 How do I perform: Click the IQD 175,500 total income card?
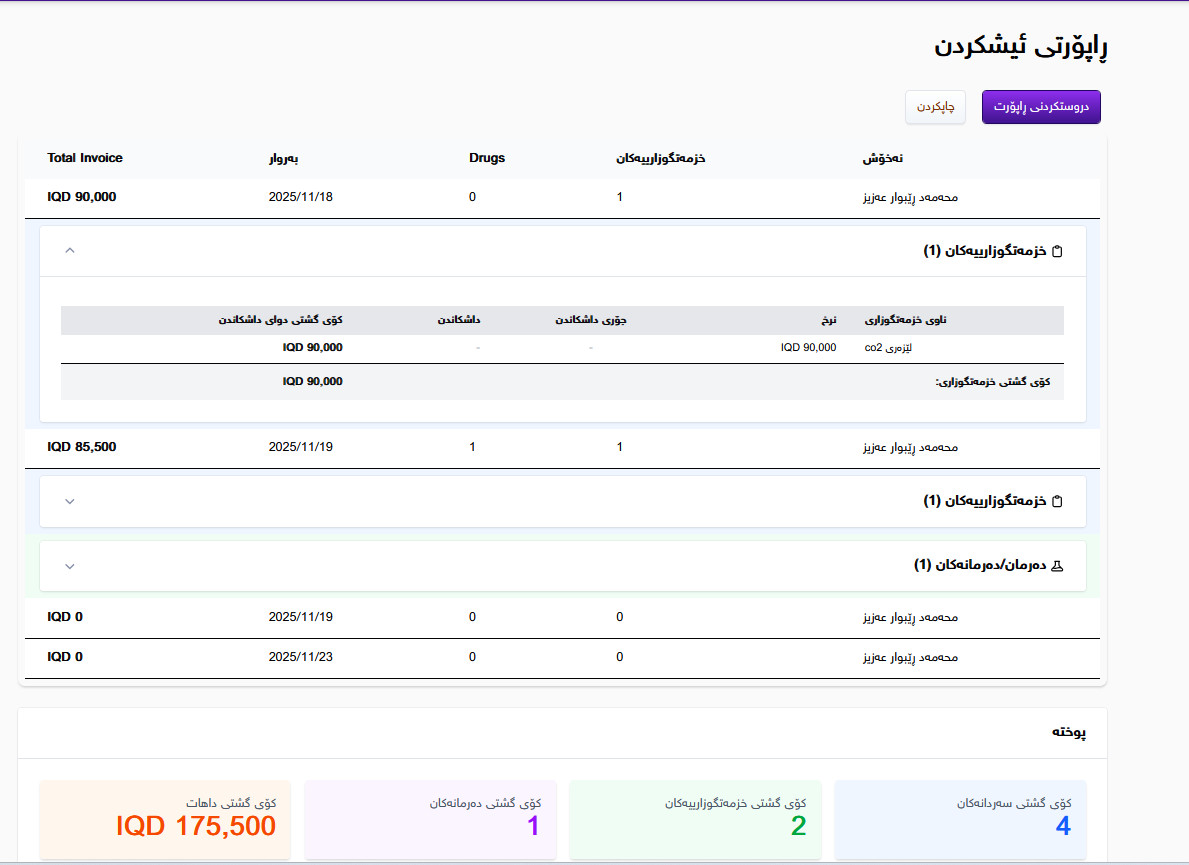[165, 820]
